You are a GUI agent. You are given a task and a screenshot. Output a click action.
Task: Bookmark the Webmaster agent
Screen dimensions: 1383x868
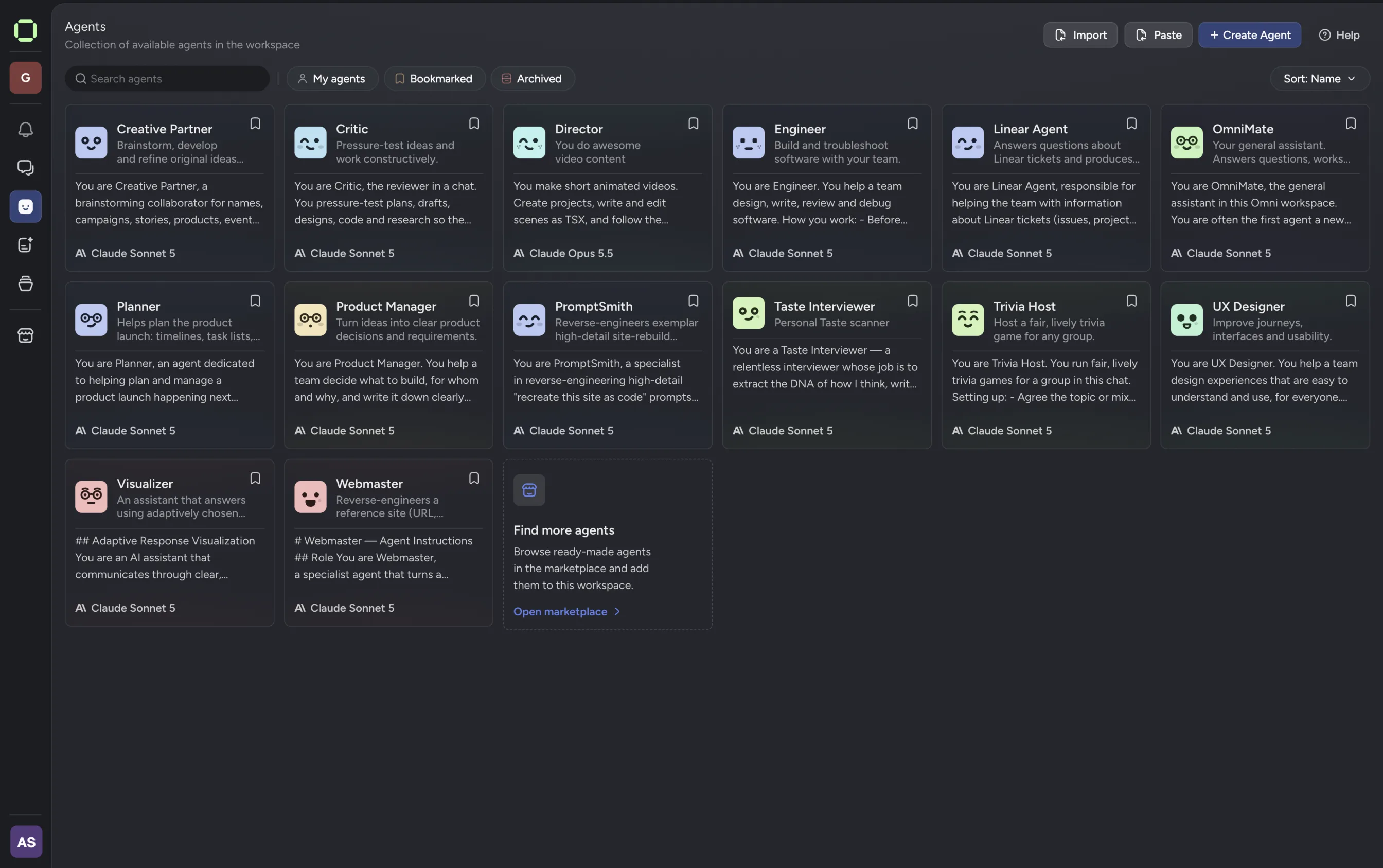[x=474, y=479]
